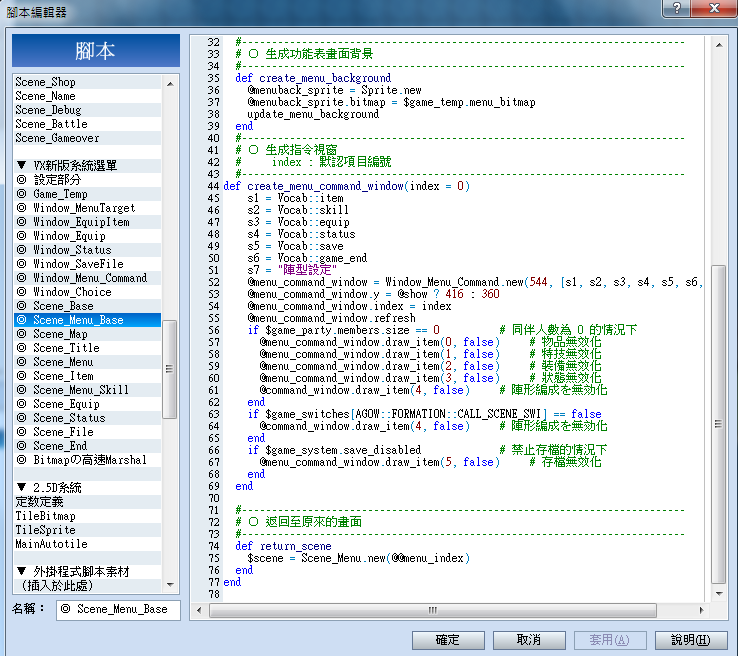Select the Window_Status script entry
This screenshot has height=656, width=738.
pos(88,250)
